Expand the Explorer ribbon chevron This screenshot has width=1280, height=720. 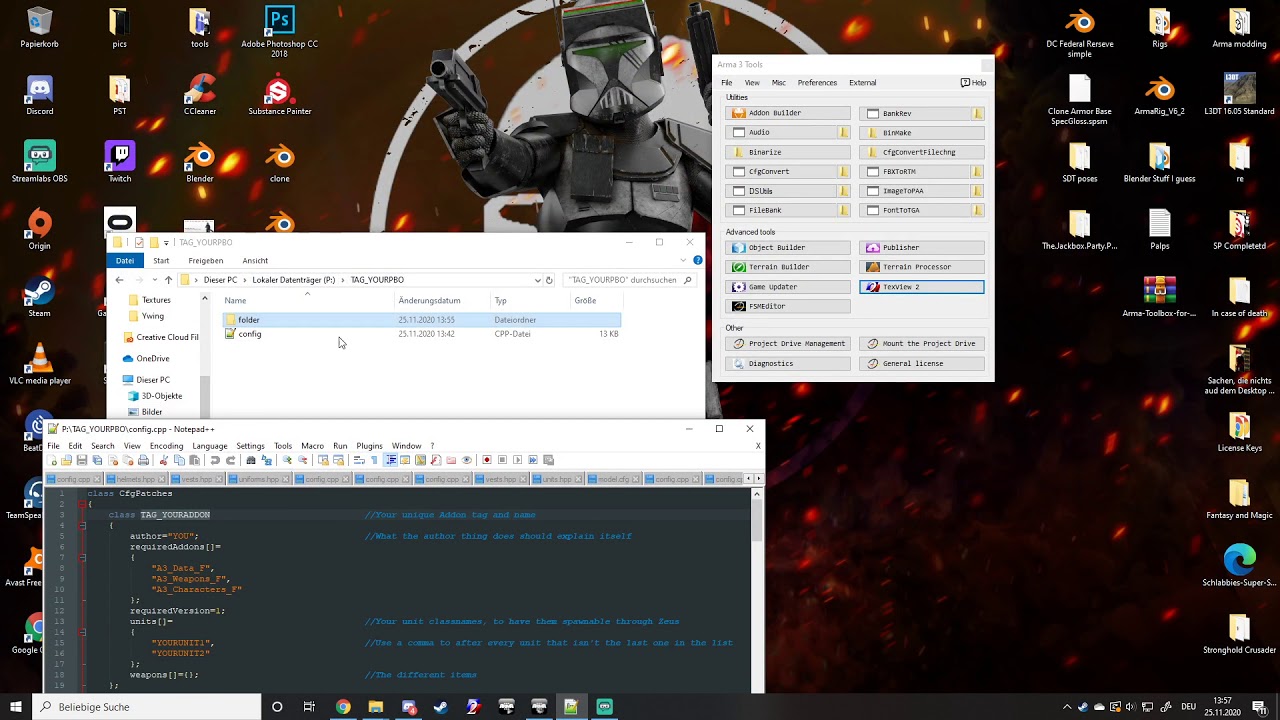click(685, 260)
